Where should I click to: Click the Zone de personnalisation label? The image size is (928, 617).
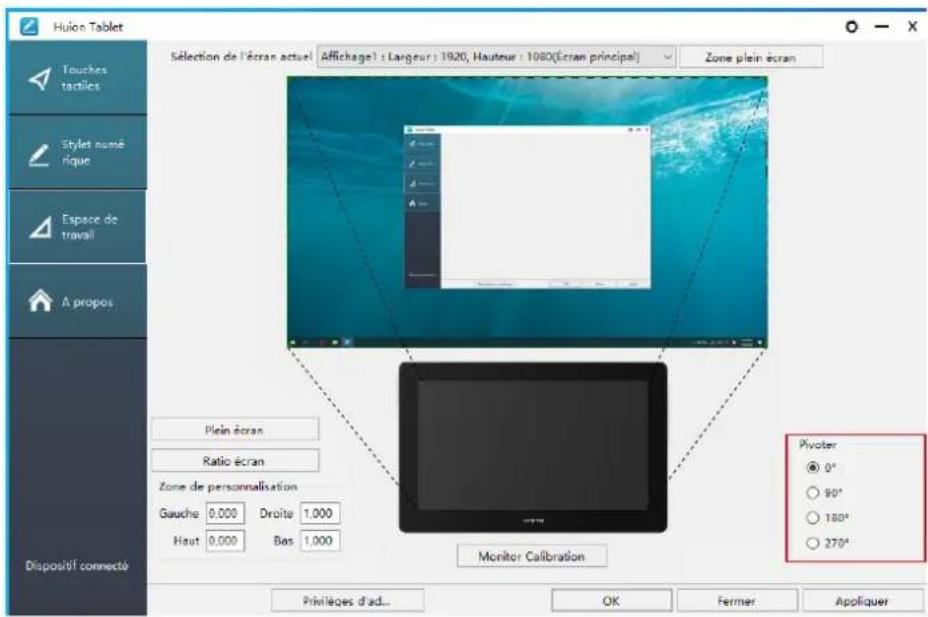click(x=228, y=486)
